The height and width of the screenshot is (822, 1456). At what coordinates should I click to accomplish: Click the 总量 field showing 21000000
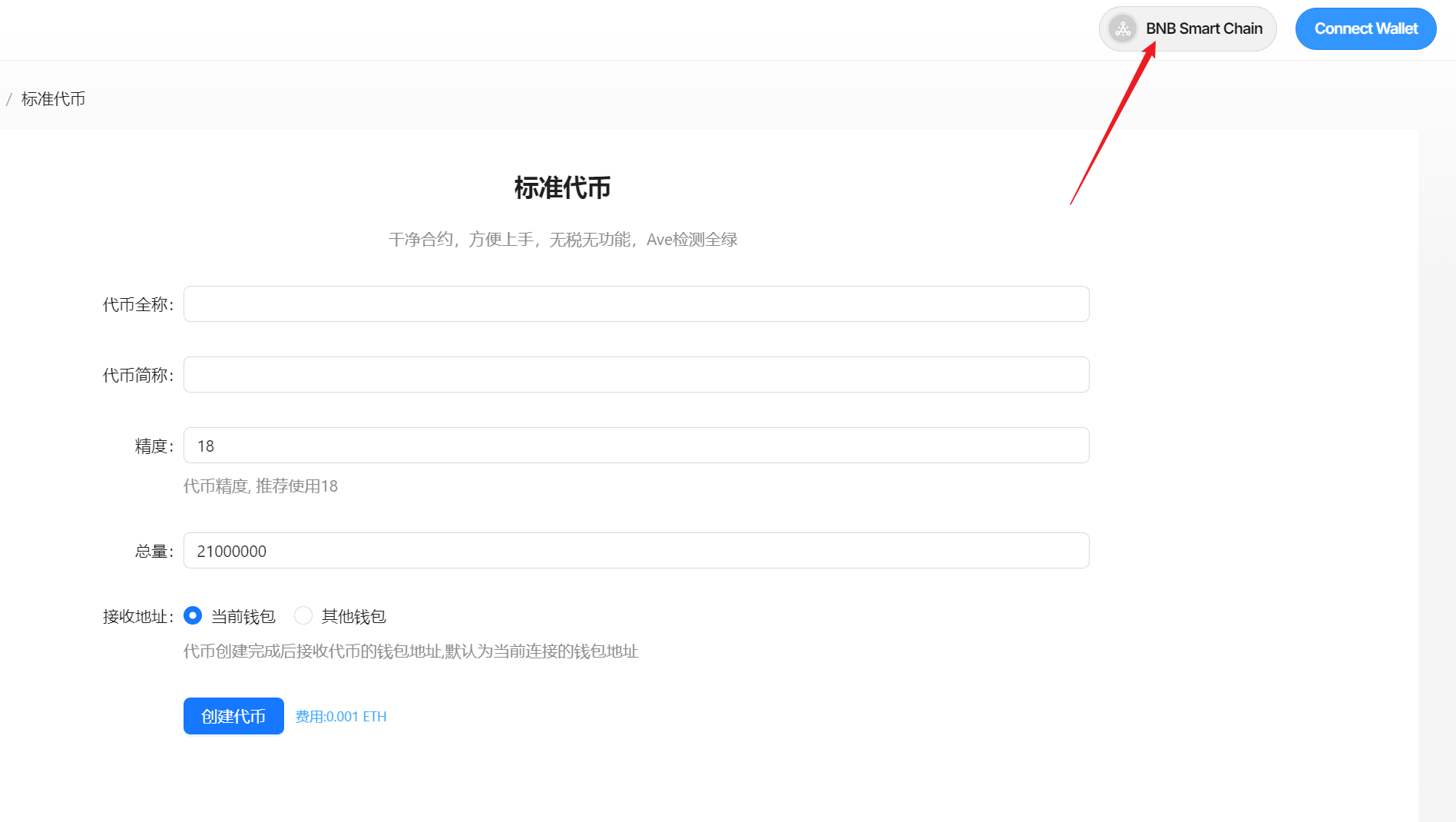click(636, 551)
